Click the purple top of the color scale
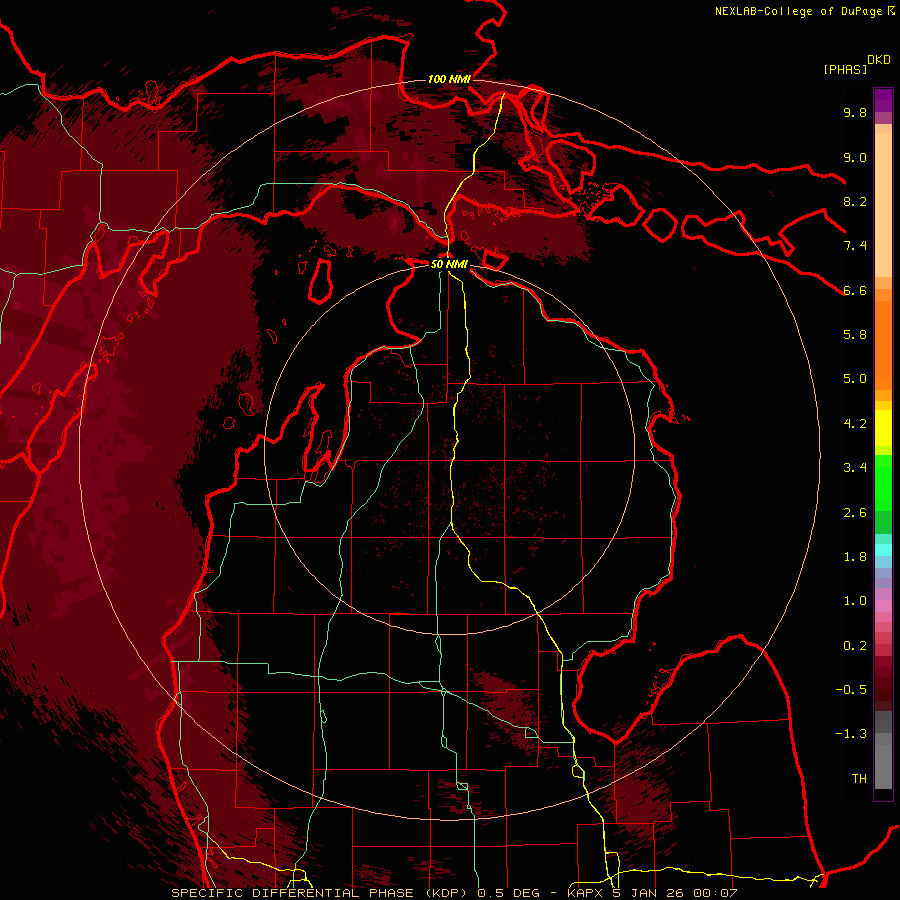This screenshot has height=900, width=900. [x=883, y=100]
